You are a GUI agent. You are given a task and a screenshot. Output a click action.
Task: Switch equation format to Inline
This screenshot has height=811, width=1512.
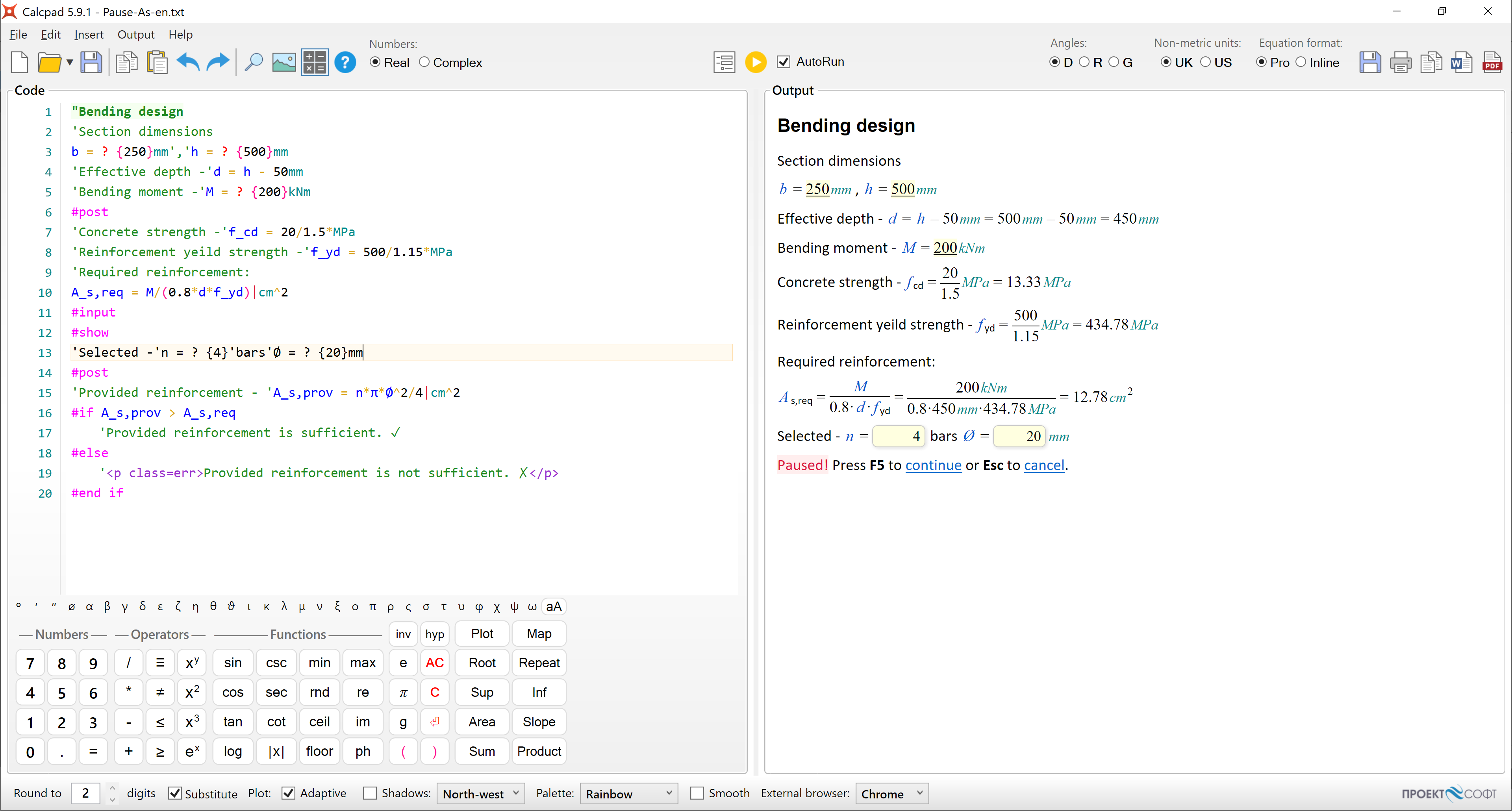(1302, 62)
